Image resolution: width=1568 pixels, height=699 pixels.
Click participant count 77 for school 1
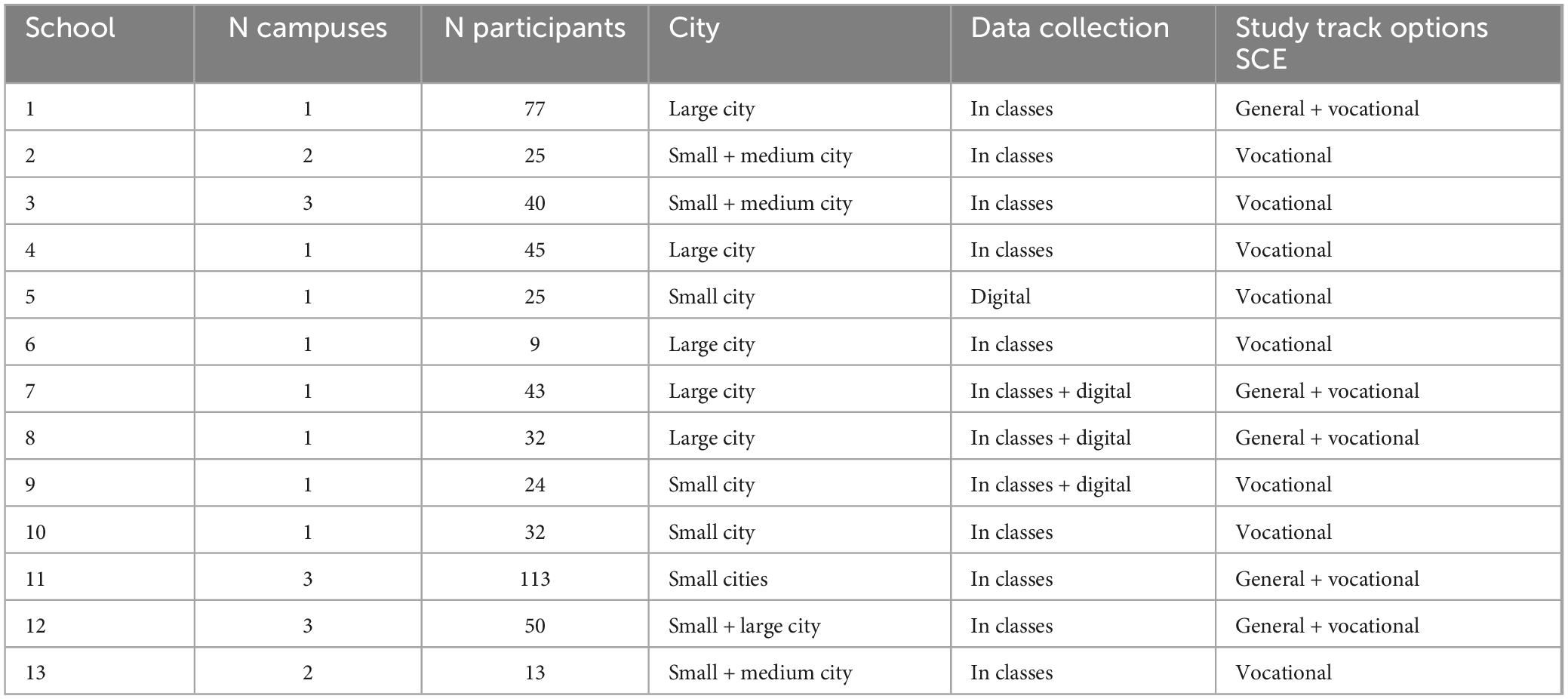[535, 109]
